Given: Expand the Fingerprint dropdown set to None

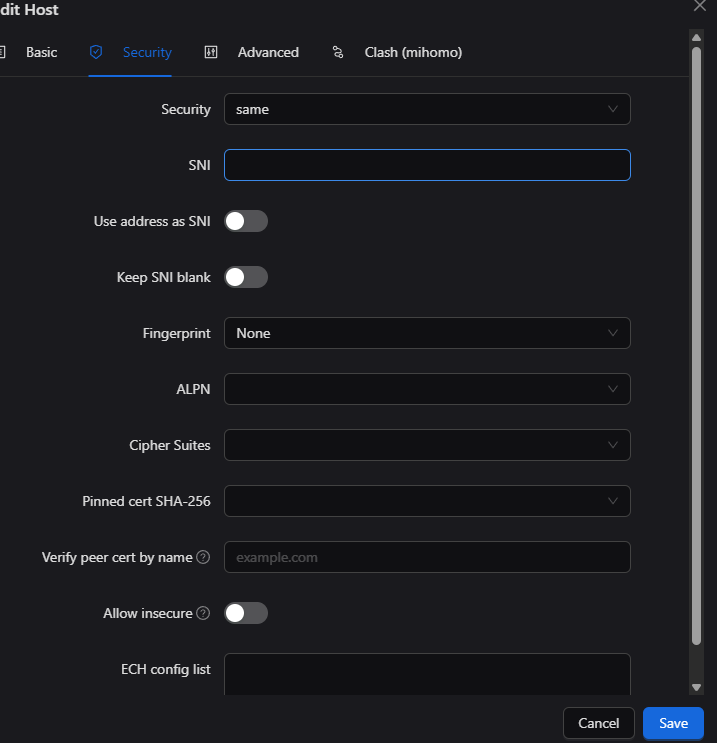Looking at the screenshot, I should [427, 333].
